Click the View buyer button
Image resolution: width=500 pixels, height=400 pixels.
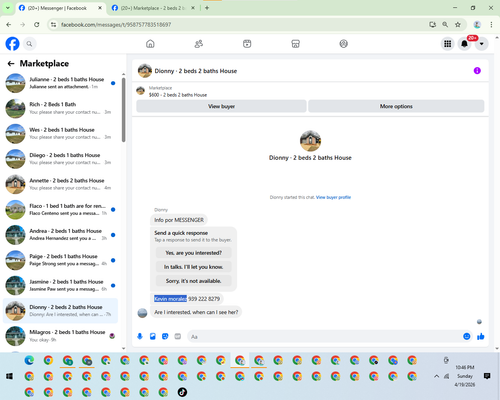click(x=221, y=106)
